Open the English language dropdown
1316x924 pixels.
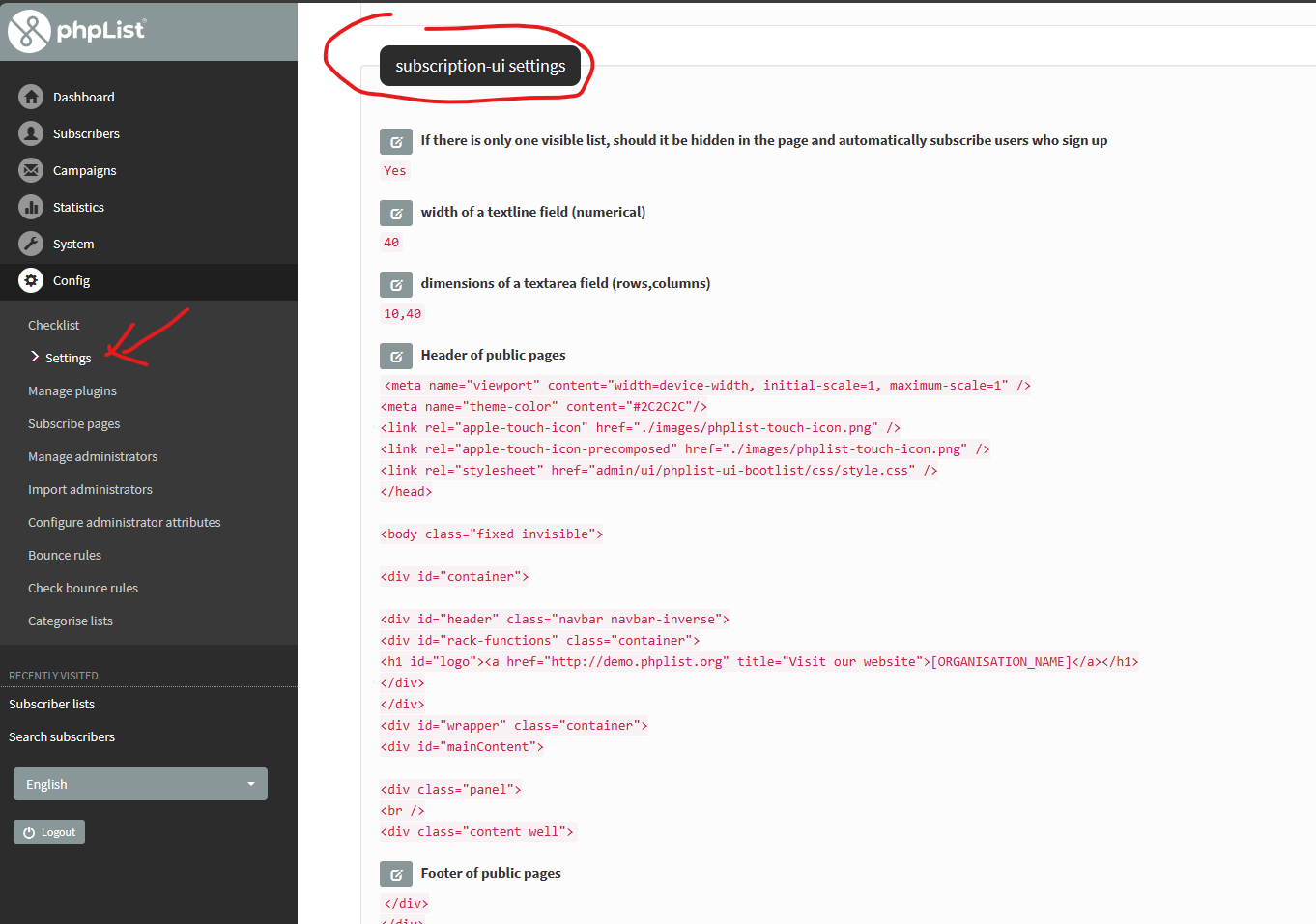click(140, 784)
